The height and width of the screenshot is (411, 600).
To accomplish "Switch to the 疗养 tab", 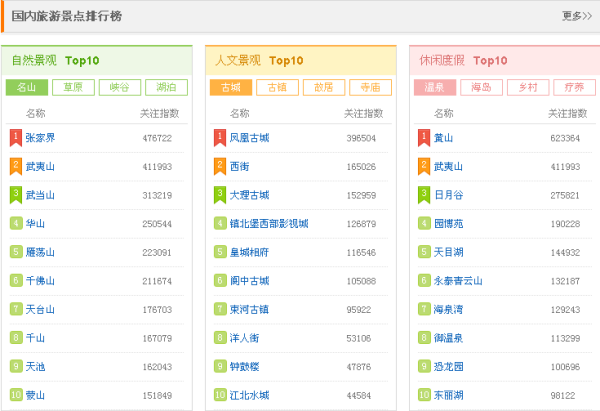I will click(575, 87).
